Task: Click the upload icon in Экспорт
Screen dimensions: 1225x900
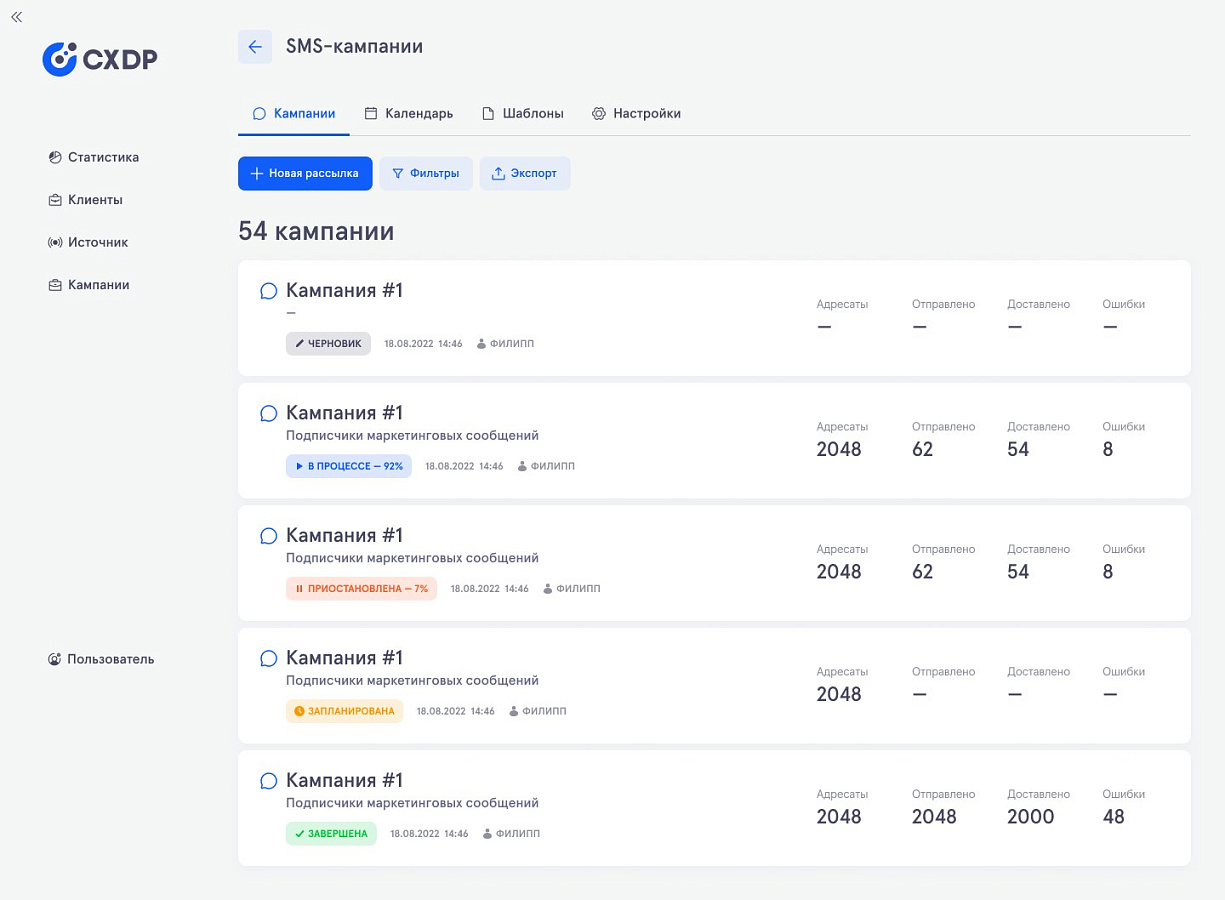Action: pyautogui.click(x=498, y=173)
